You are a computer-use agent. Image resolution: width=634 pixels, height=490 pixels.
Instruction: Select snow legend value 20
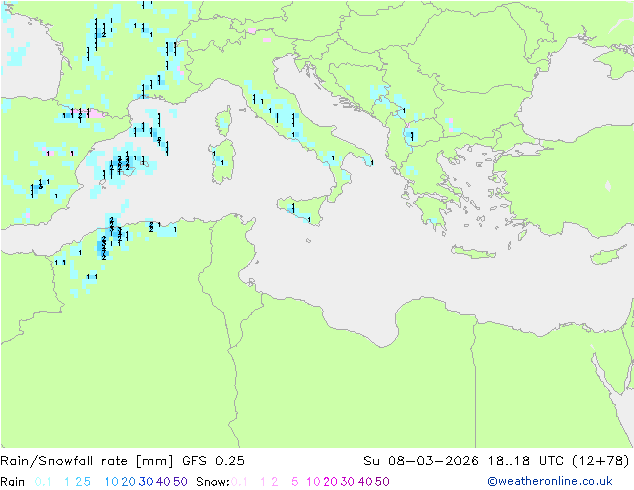[x=330, y=482]
